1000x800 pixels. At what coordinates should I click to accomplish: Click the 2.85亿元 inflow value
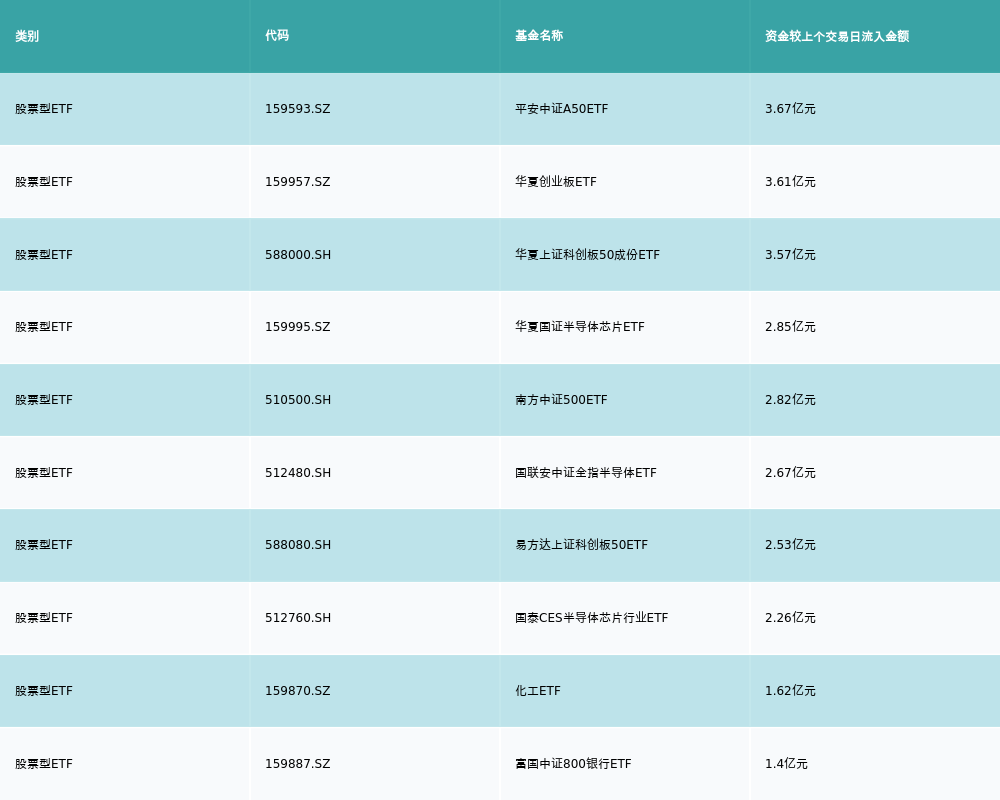coord(790,327)
